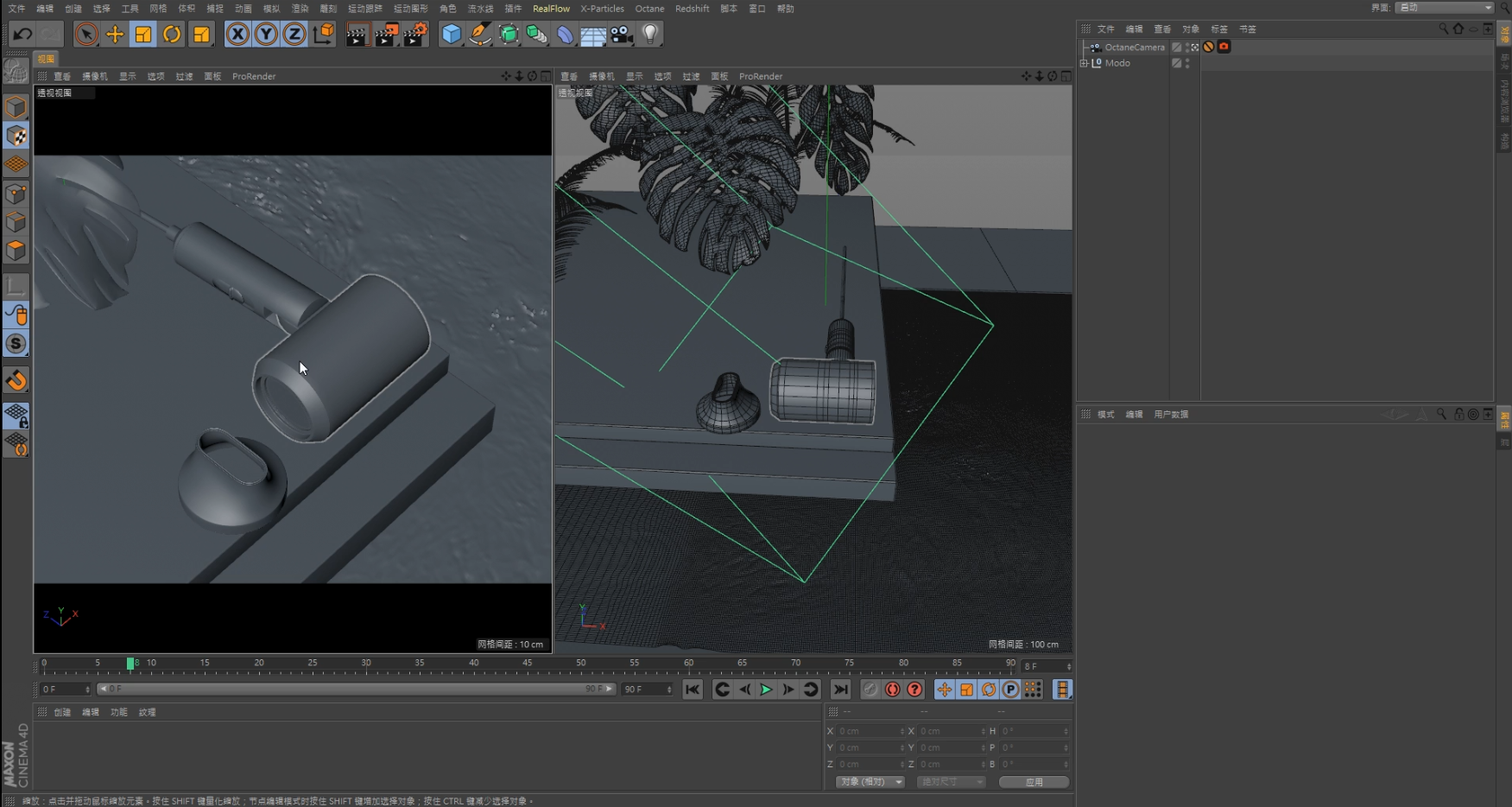This screenshot has width=1512, height=807.
Task: Open Render Settings clapperboard gear icon
Action: 415,35
